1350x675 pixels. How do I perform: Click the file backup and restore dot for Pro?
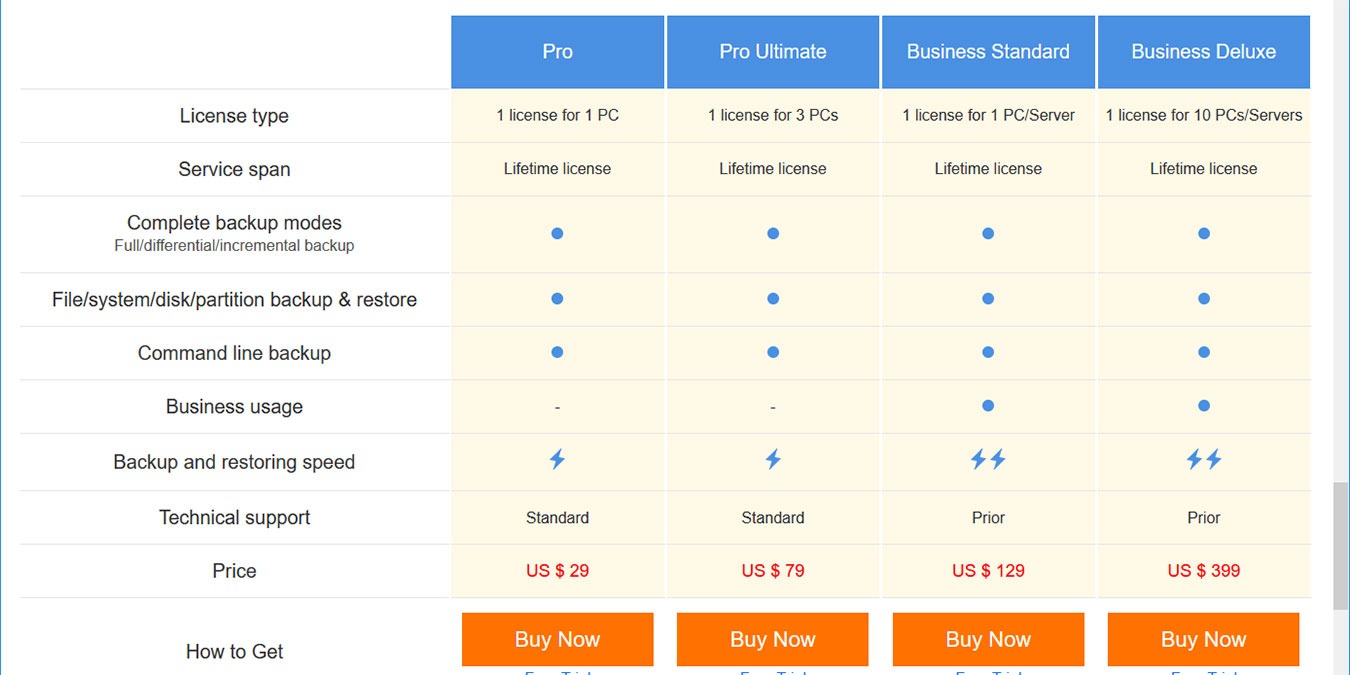pyautogui.click(x=557, y=298)
